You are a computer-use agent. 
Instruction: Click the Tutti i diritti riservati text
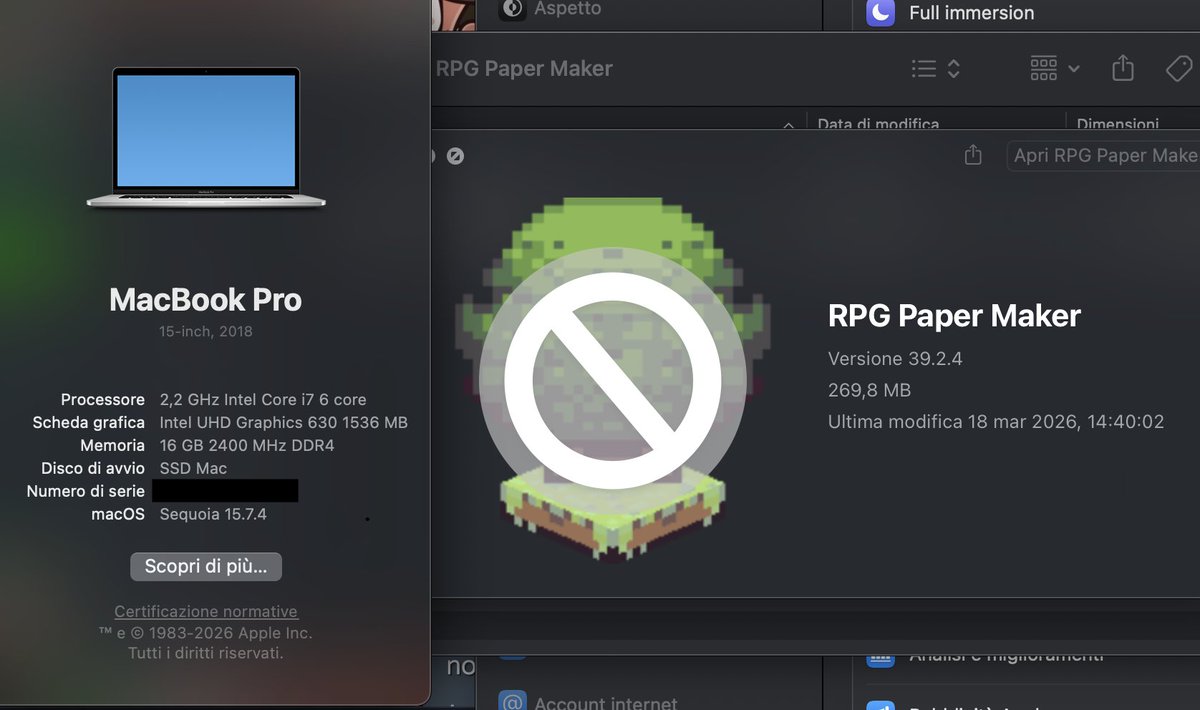click(206, 653)
